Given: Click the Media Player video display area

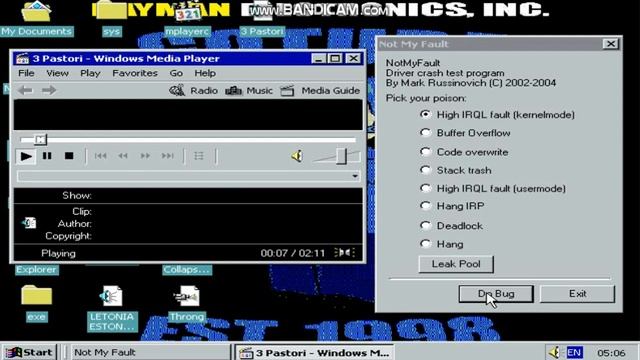Looking at the screenshot, I should pos(188,115).
